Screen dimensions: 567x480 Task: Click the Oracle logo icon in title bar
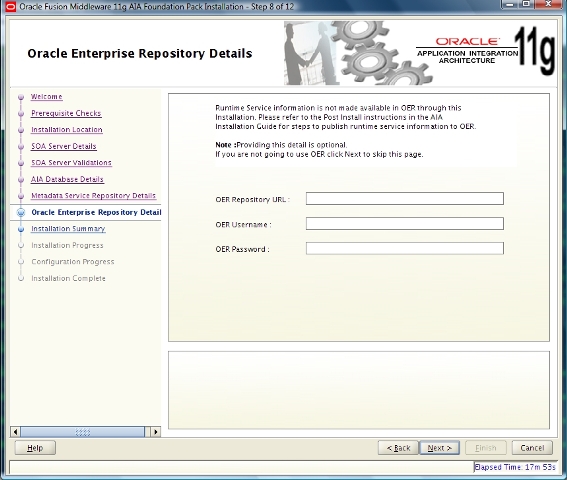(10, 7)
